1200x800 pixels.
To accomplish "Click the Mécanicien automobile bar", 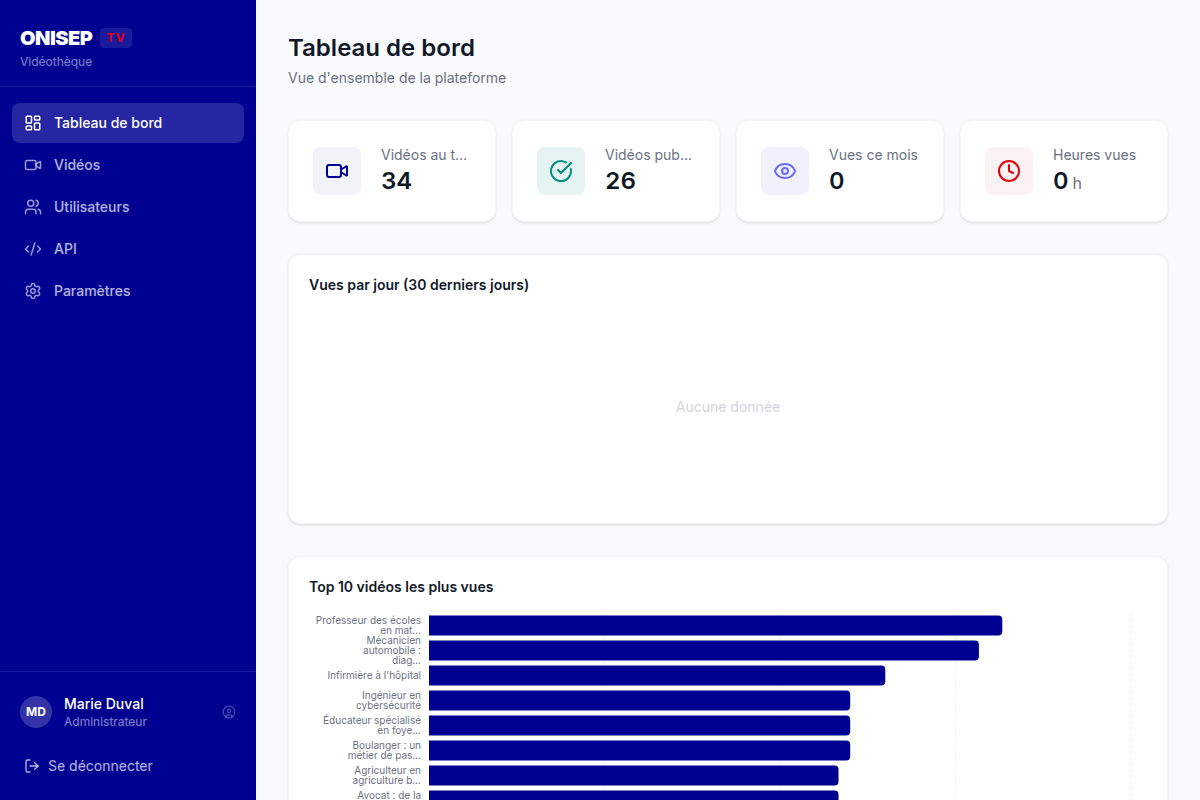I will point(704,650).
